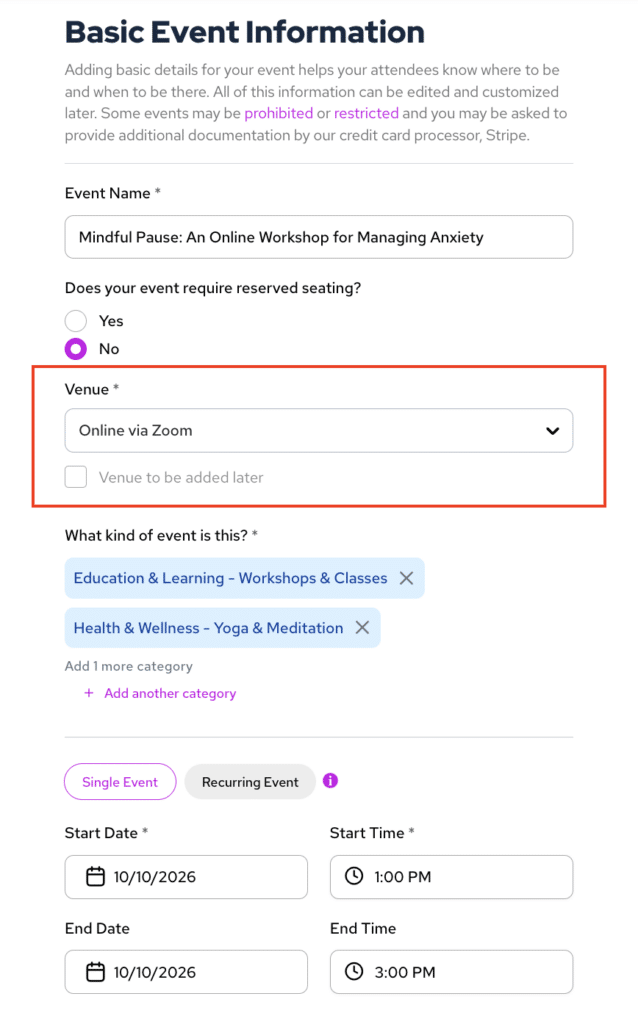Remove the Education & Learning category tag
This screenshot has height=1024, width=638.
(406, 578)
